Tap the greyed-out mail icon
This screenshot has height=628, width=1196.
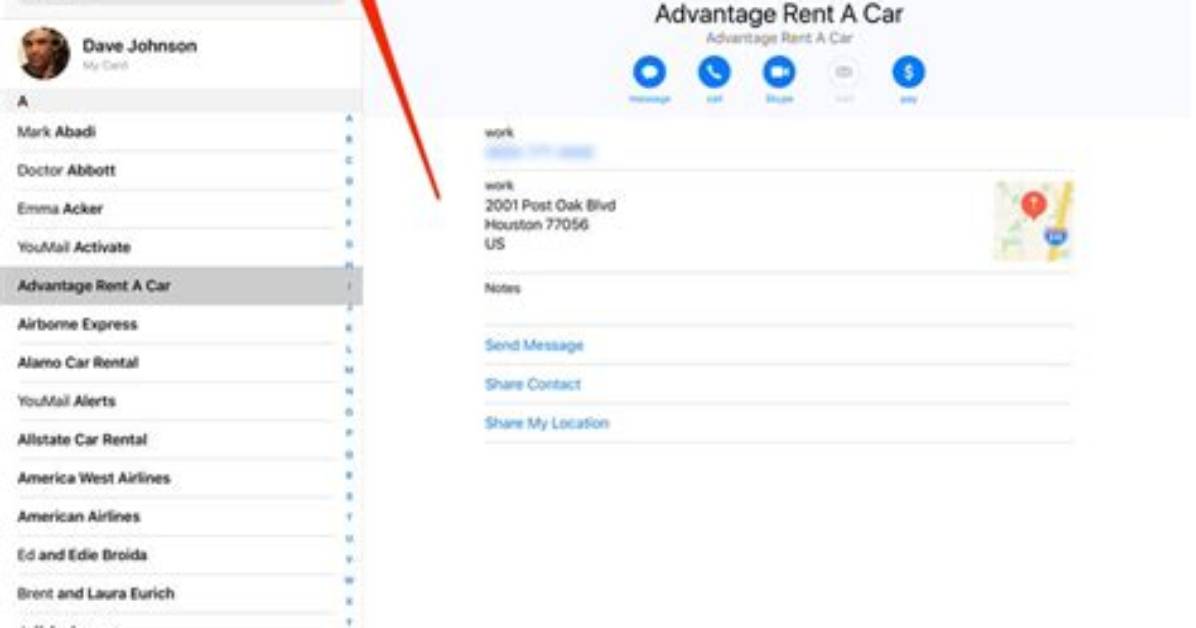click(844, 72)
